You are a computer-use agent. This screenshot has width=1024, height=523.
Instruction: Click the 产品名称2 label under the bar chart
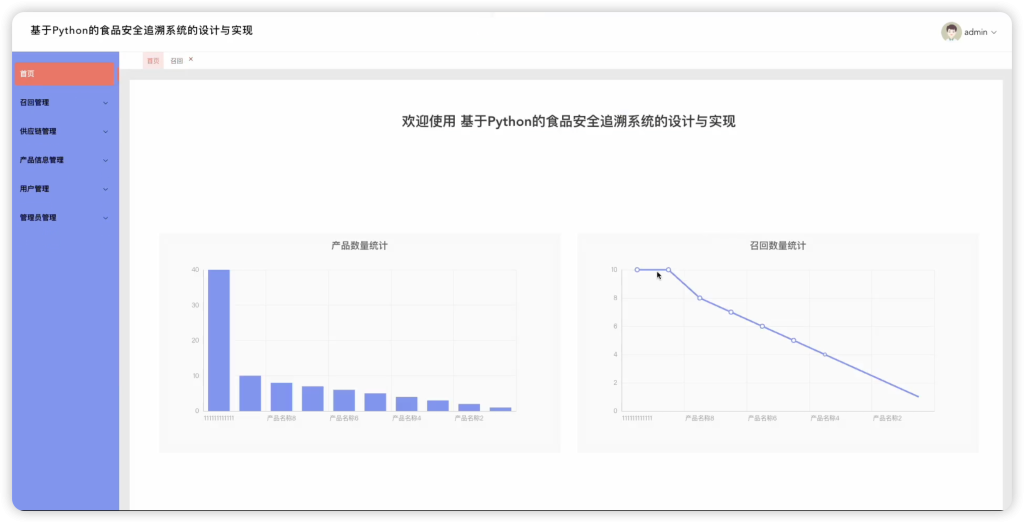(469, 418)
